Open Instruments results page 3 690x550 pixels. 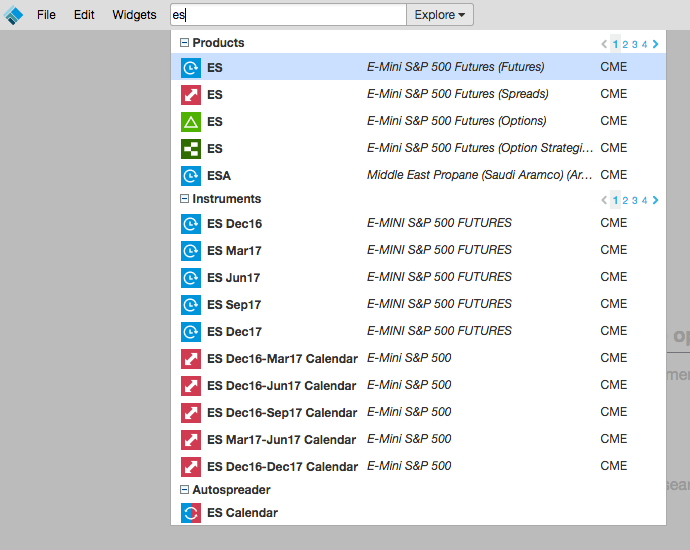(x=635, y=201)
